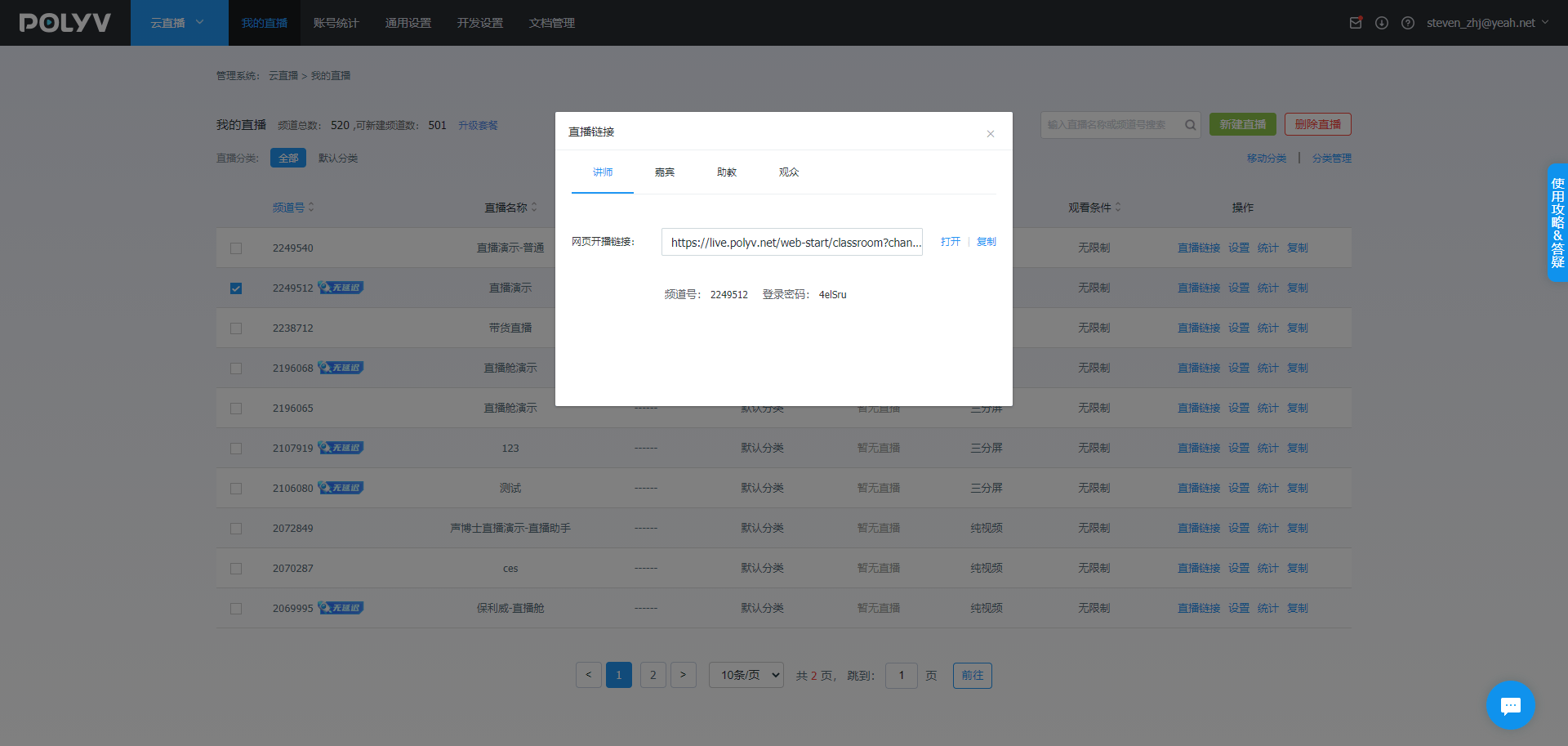Tick the checkbox for channel 2072849
Viewport: 1568px width, 746px height.
236,529
